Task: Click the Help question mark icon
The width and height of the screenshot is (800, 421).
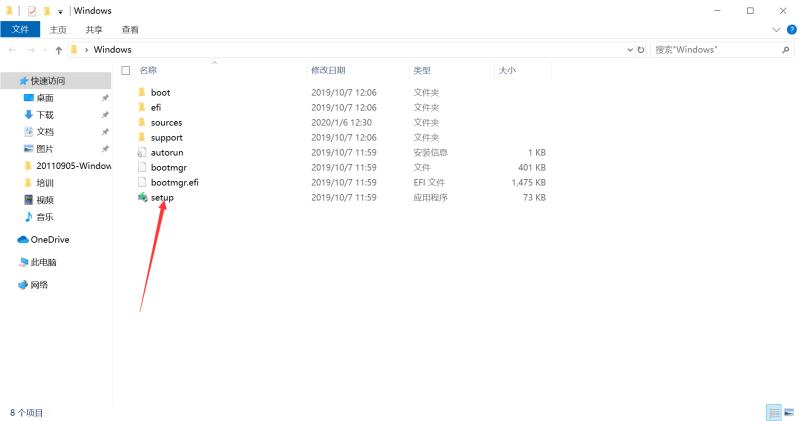Action: pyautogui.click(x=791, y=30)
